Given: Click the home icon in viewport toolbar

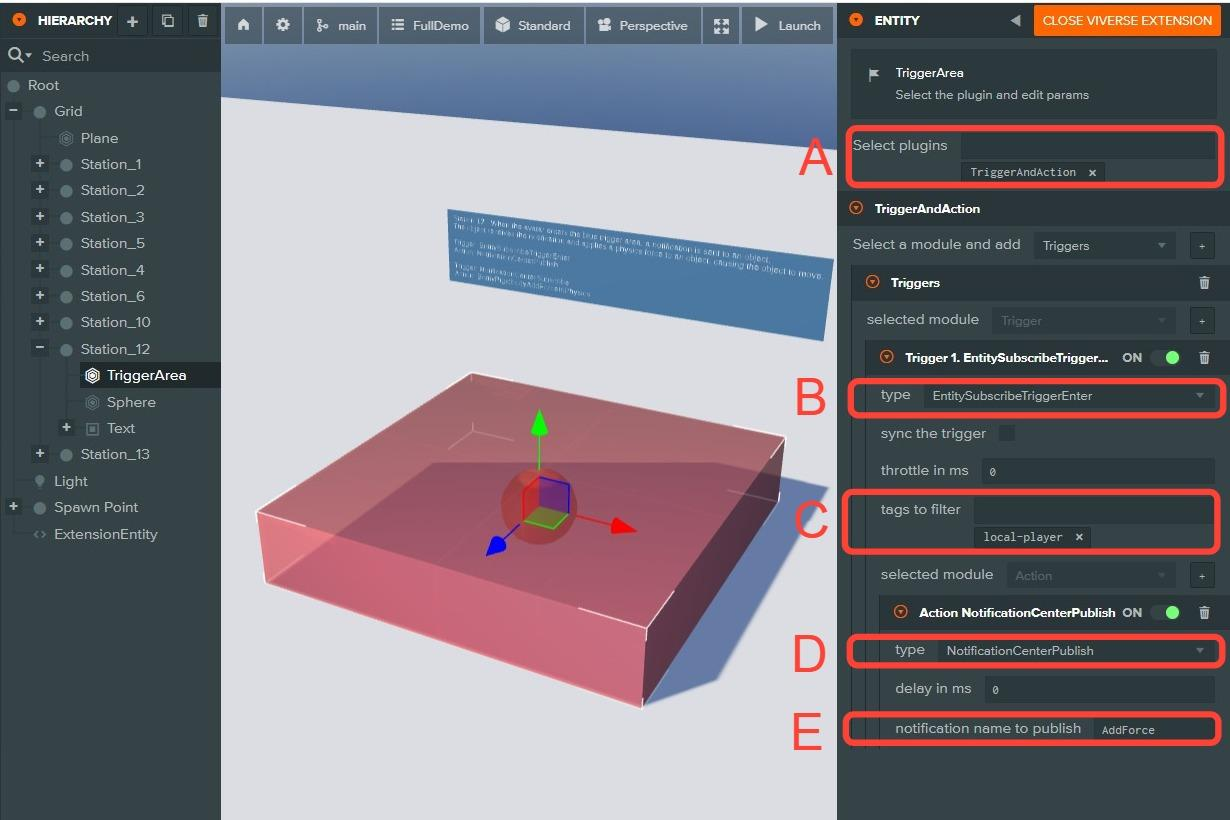Looking at the screenshot, I should coord(243,26).
